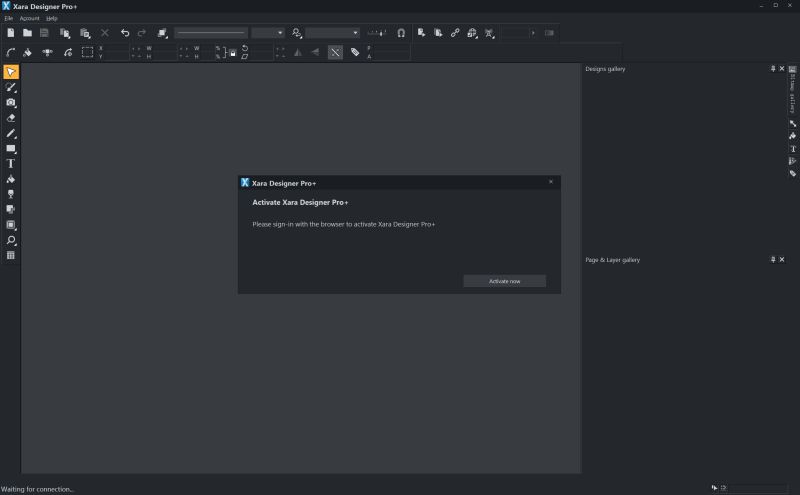Close the Designs gallery panel
This screenshot has width=800, height=495.
point(782,68)
